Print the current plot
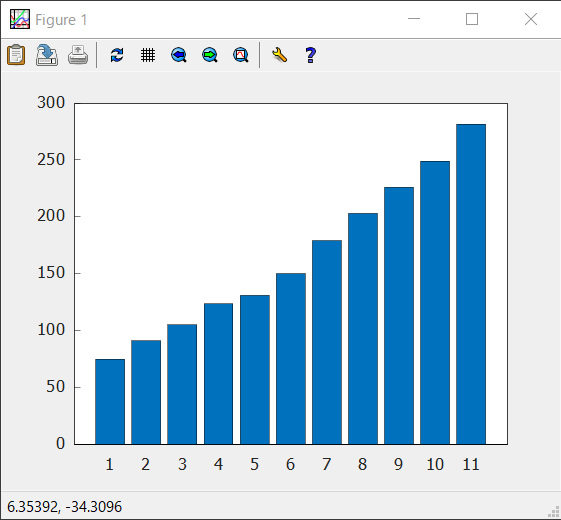This screenshot has height=520, width=561. pos(78,55)
